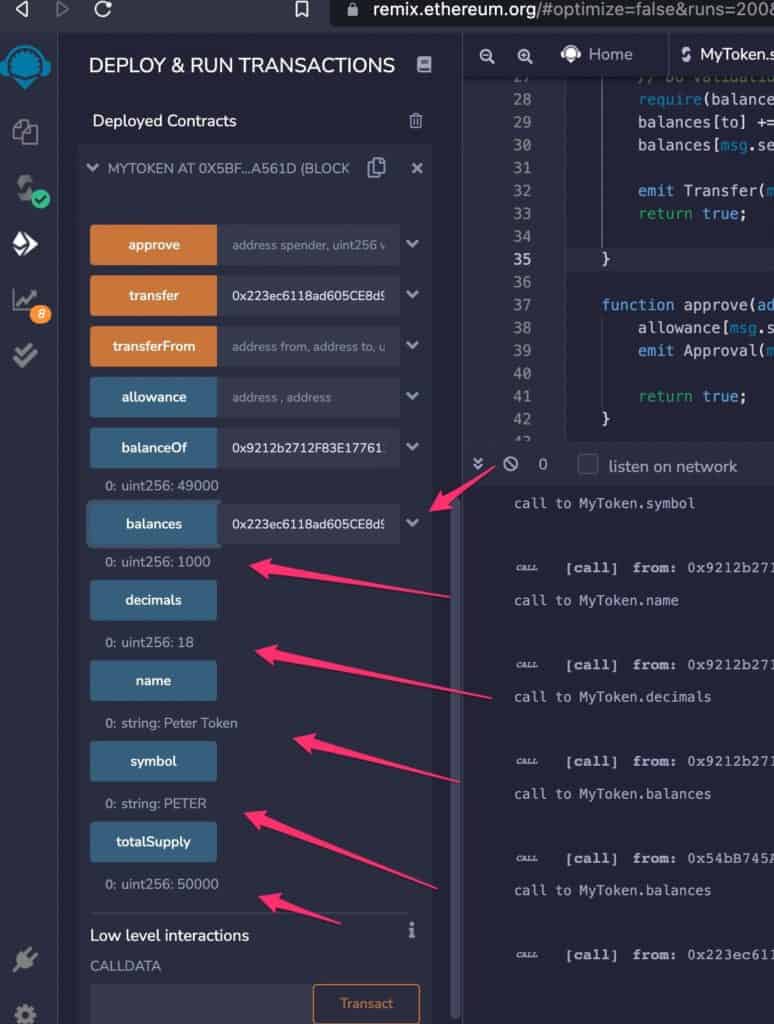774x1024 pixels.
Task: Focus the transfer address input
Action: [x=308, y=295]
